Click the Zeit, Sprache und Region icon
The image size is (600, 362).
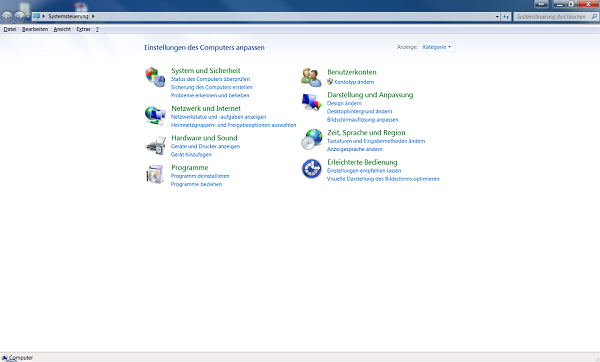pyautogui.click(x=311, y=139)
